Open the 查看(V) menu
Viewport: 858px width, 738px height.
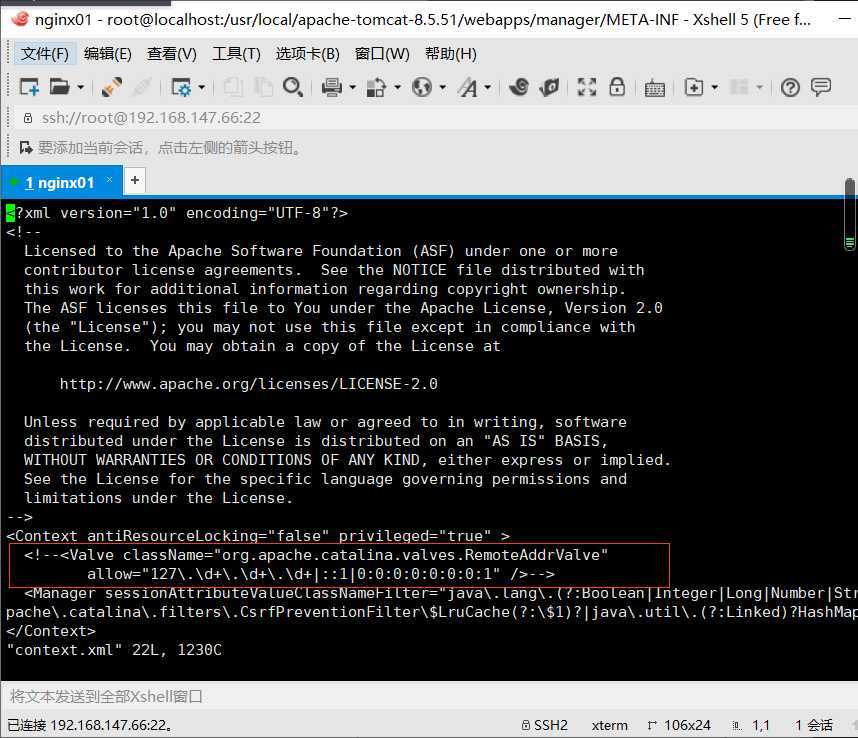click(172, 54)
